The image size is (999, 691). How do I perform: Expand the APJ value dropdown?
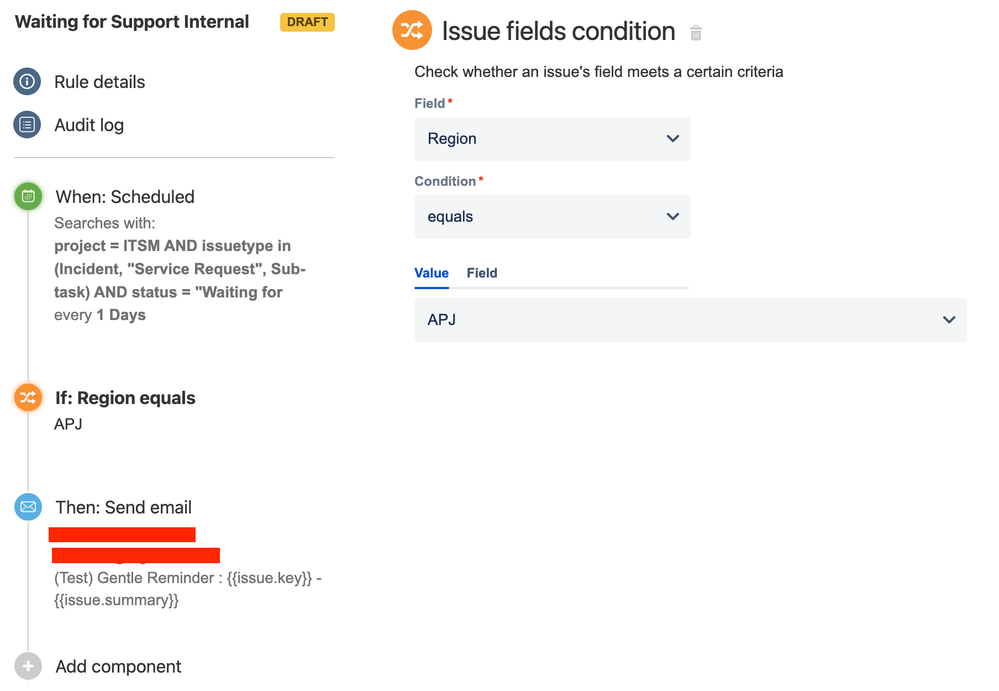(x=690, y=320)
